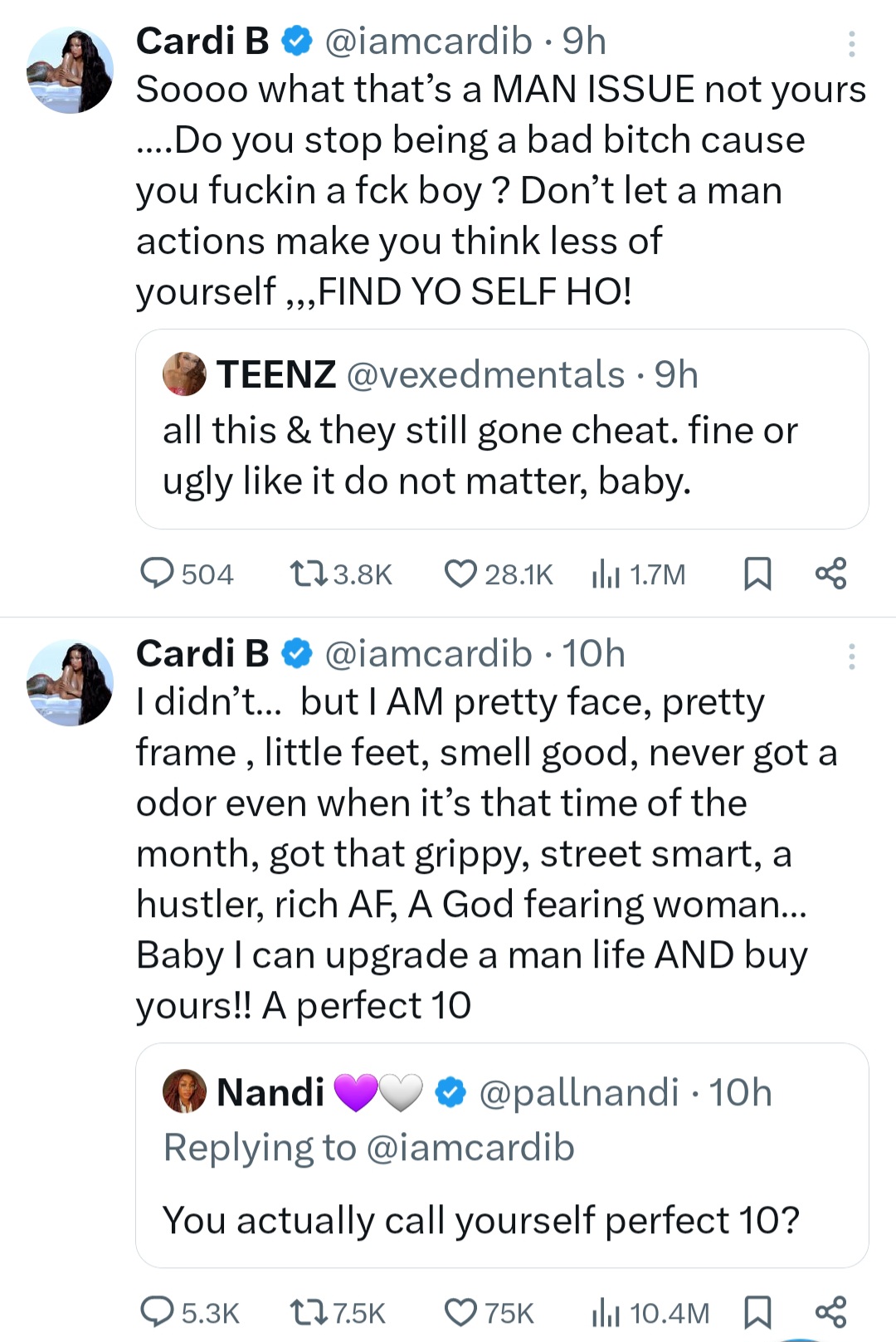
Task: Reply to the tweet with 5.3K comments
Action: (x=157, y=1312)
